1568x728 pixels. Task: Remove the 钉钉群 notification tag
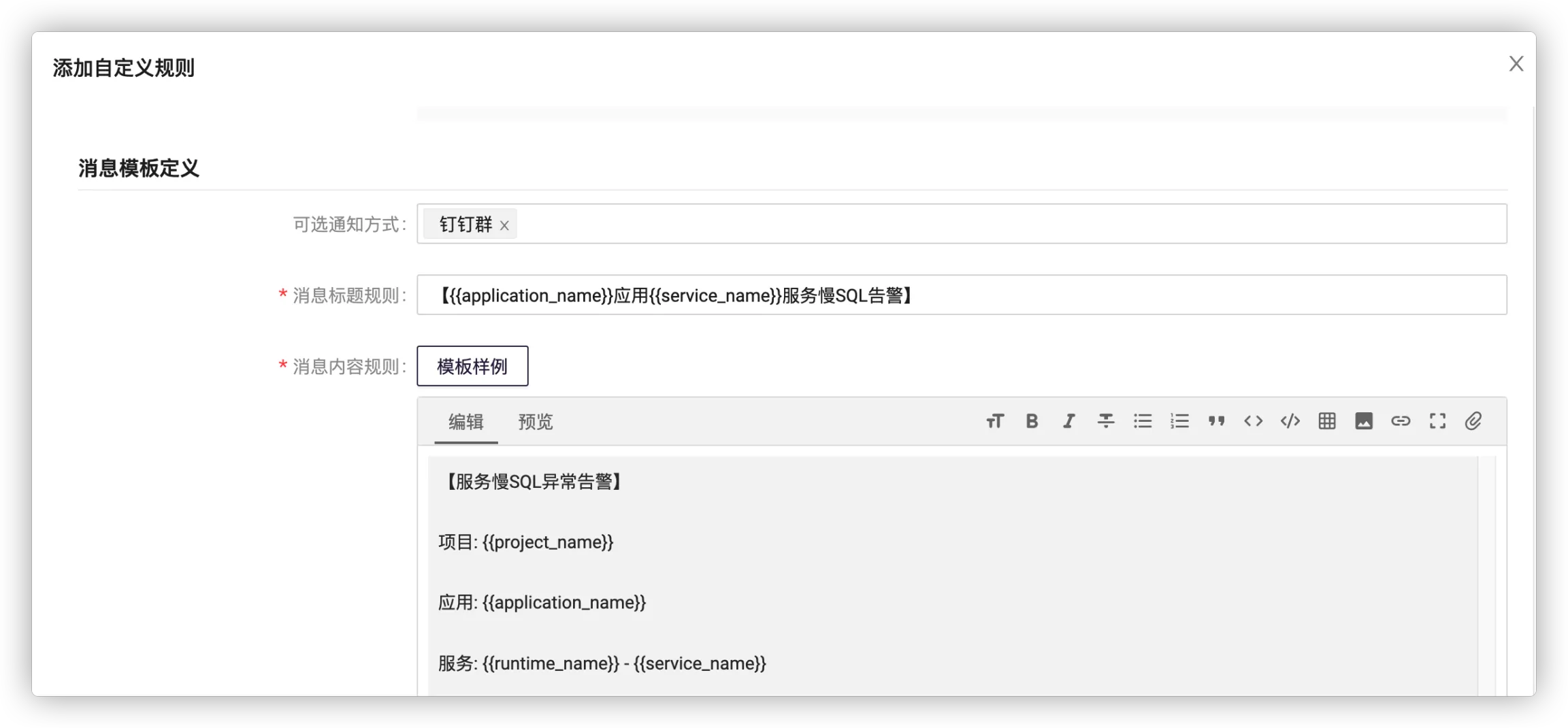coord(504,225)
